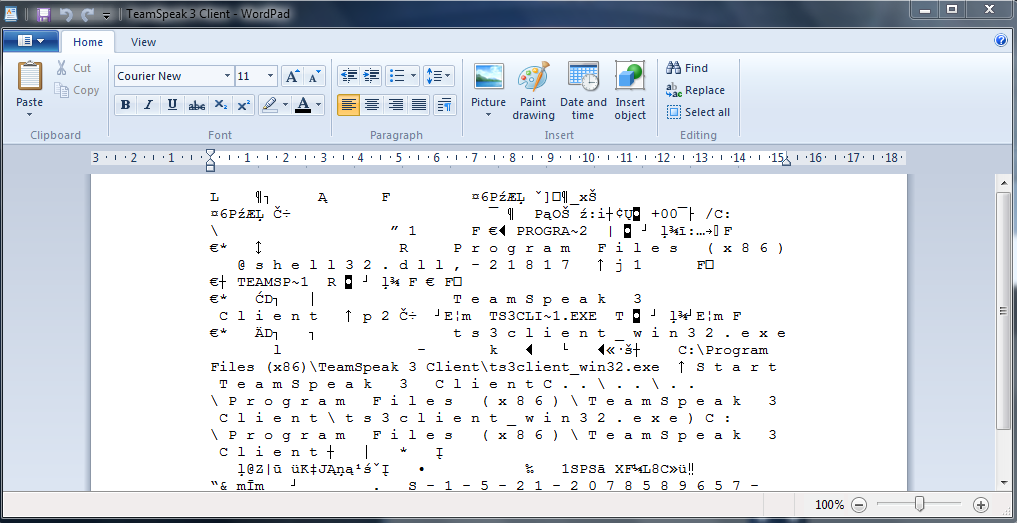Click the "TEAMSP~1" text in document
This screenshot has width=1017, height=523.
pyautogui.click(x=272, y=282)
